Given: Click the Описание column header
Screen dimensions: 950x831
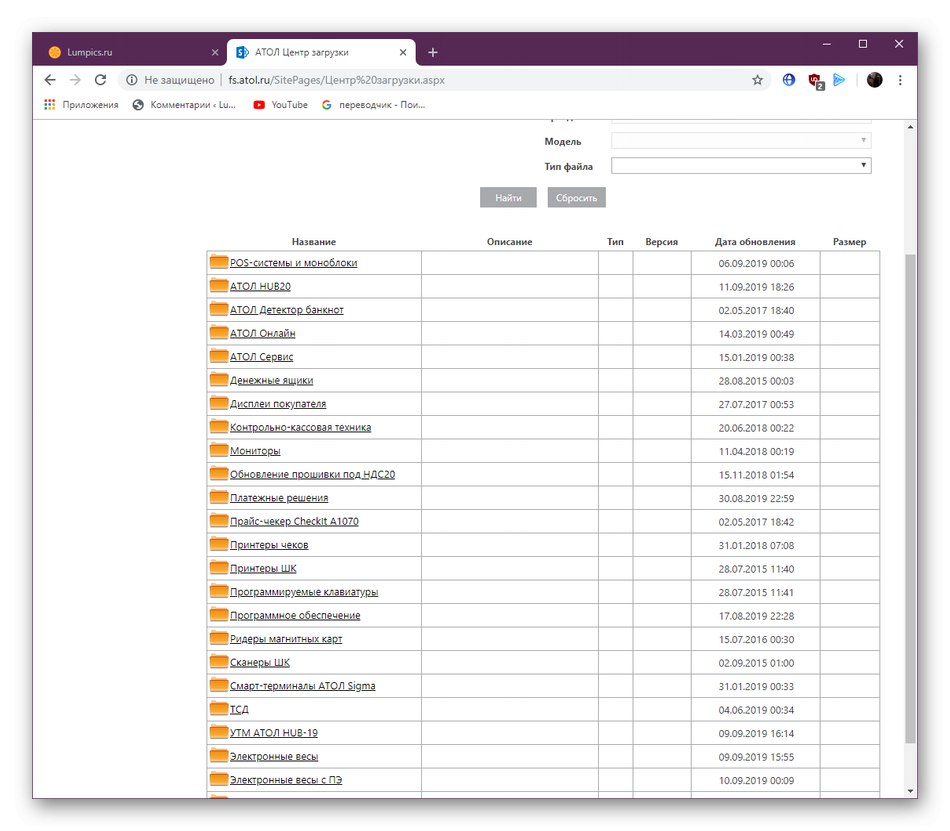Looking at the screenshot, I should click(x=510, y=242).
